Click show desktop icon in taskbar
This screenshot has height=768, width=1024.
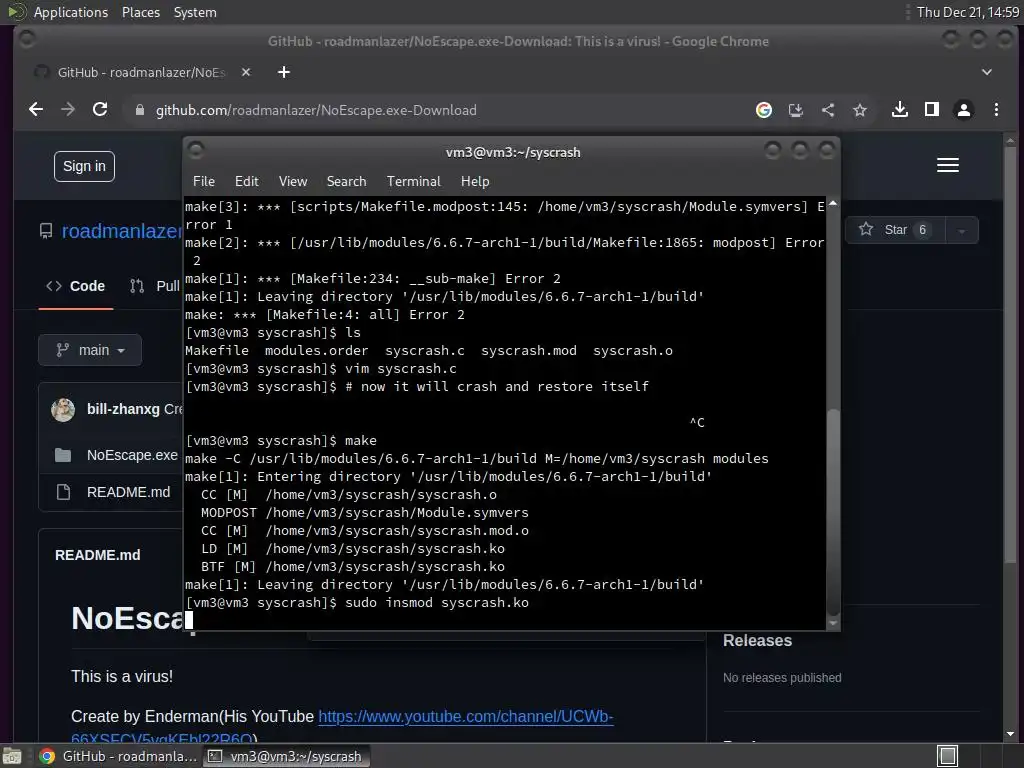point(12,756)
